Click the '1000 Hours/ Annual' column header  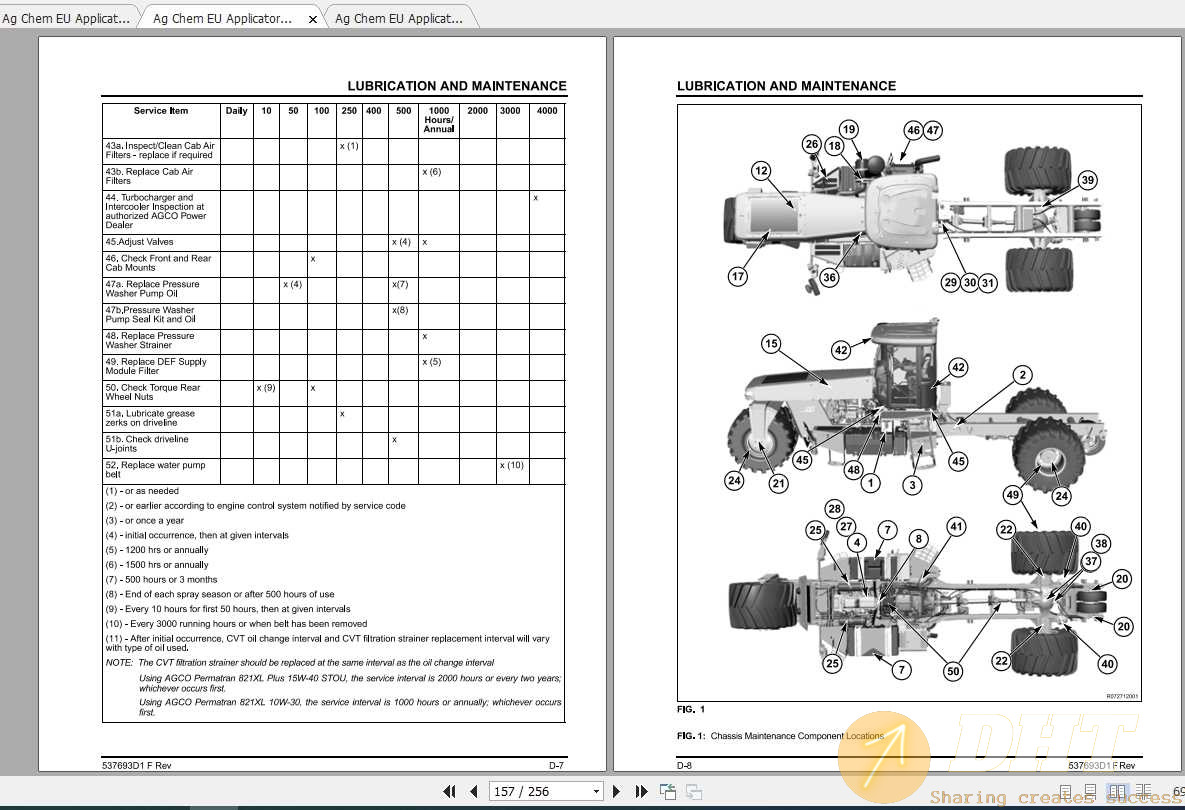click(x=438, y=120)
